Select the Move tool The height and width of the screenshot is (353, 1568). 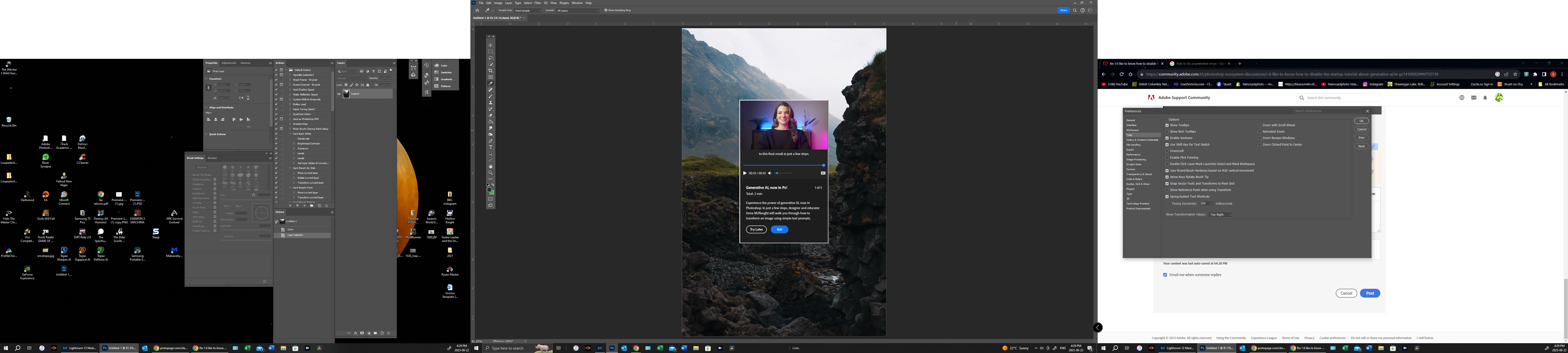pyautogui.click(x=490, y=45)
